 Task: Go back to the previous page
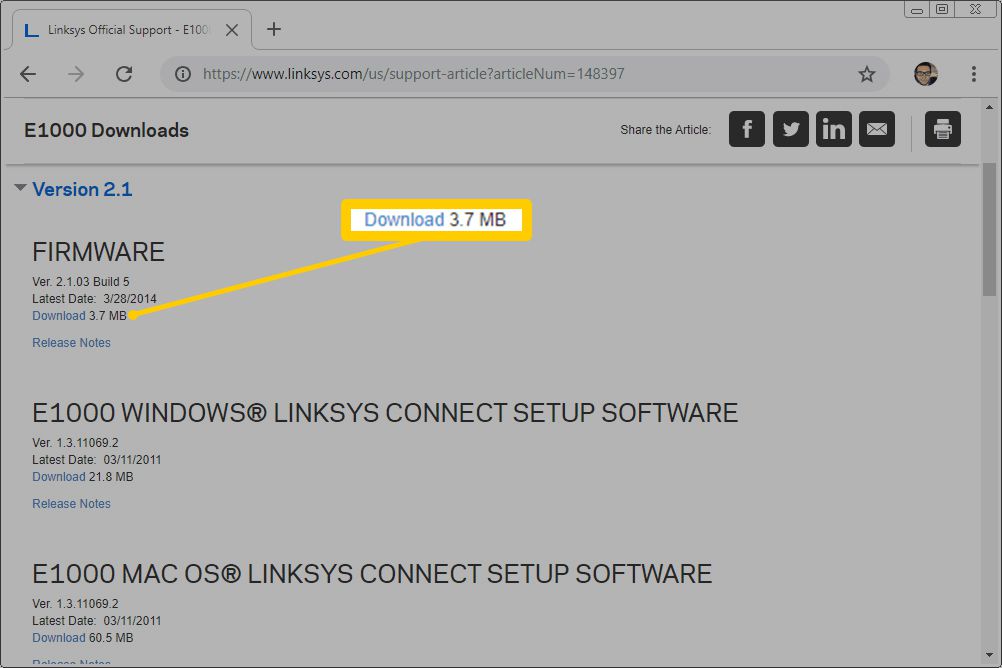(x=28, y=74)
